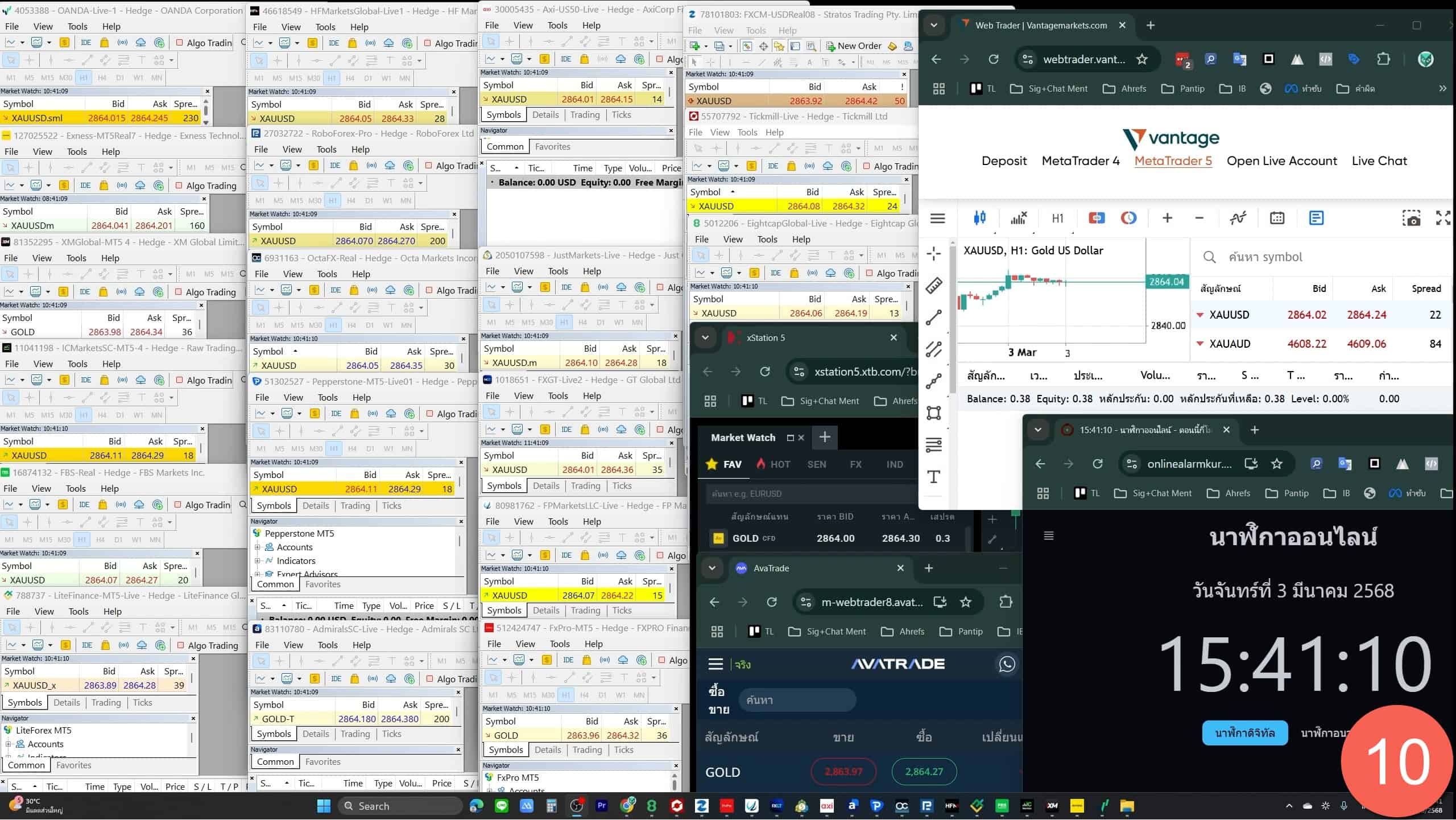Toggle Algo Trading in the Tickmill window
Image resolution: width=1456 pixels, height=820 pixels.
pos(890,166)
